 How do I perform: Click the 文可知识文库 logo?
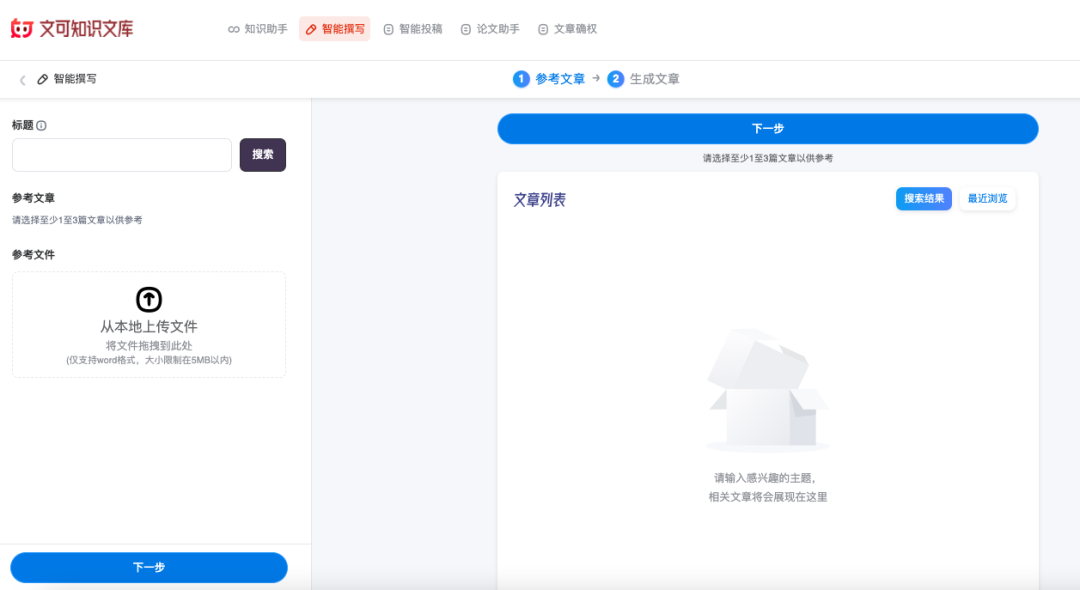click(72, 28)
